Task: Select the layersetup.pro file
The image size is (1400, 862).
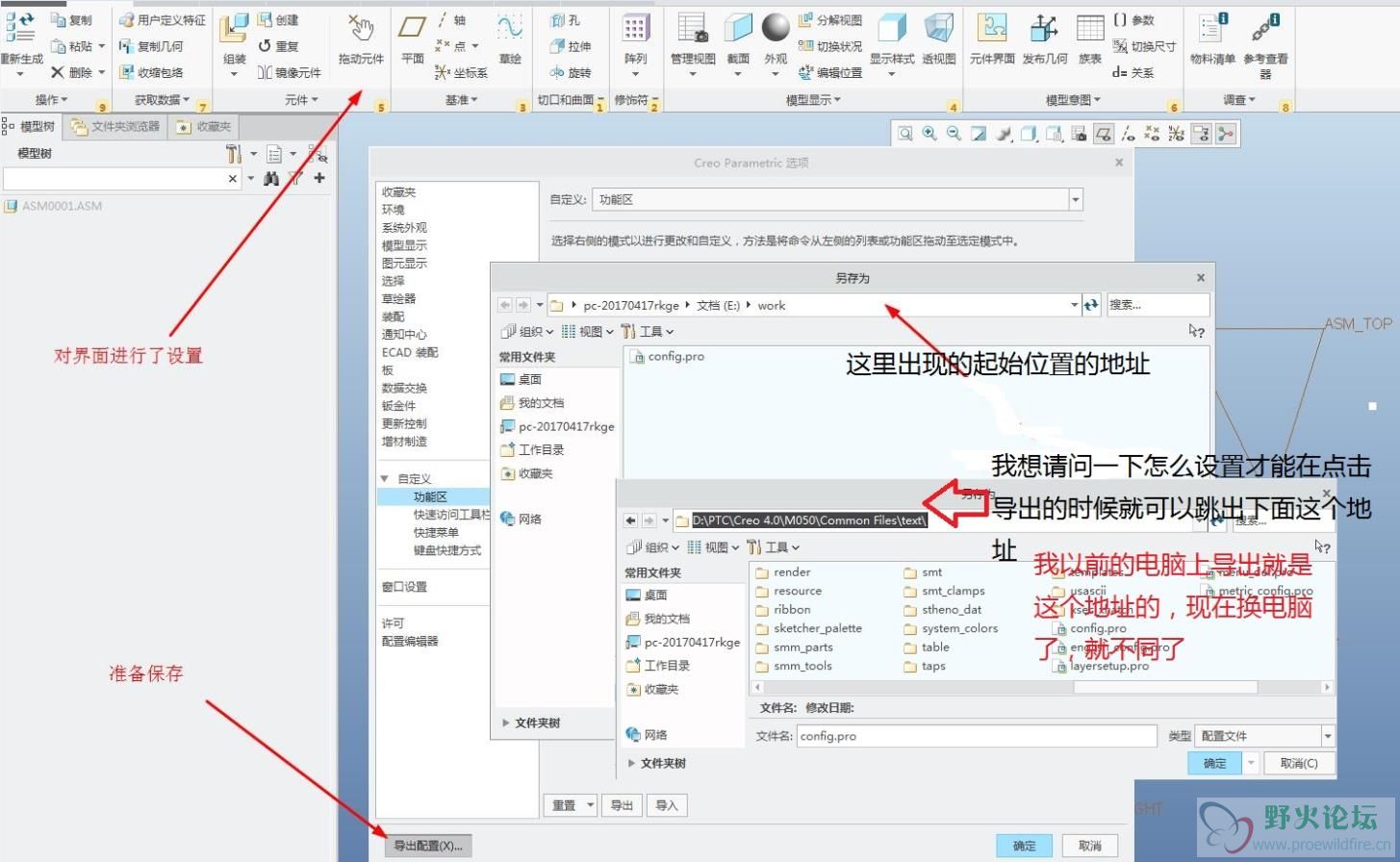Action: pos(1101,666)
